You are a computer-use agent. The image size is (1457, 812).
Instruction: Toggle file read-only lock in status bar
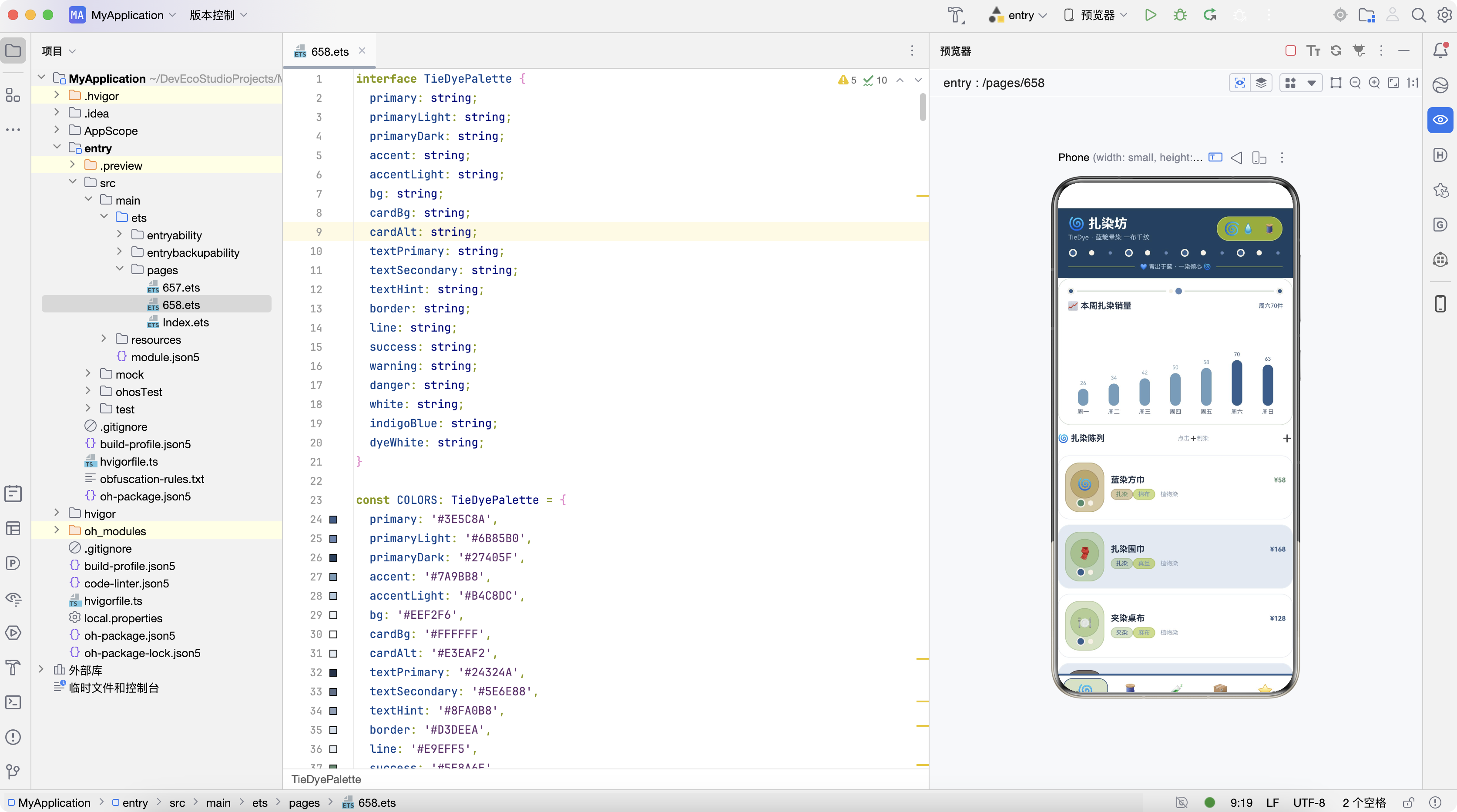(x=1408, y=802)
